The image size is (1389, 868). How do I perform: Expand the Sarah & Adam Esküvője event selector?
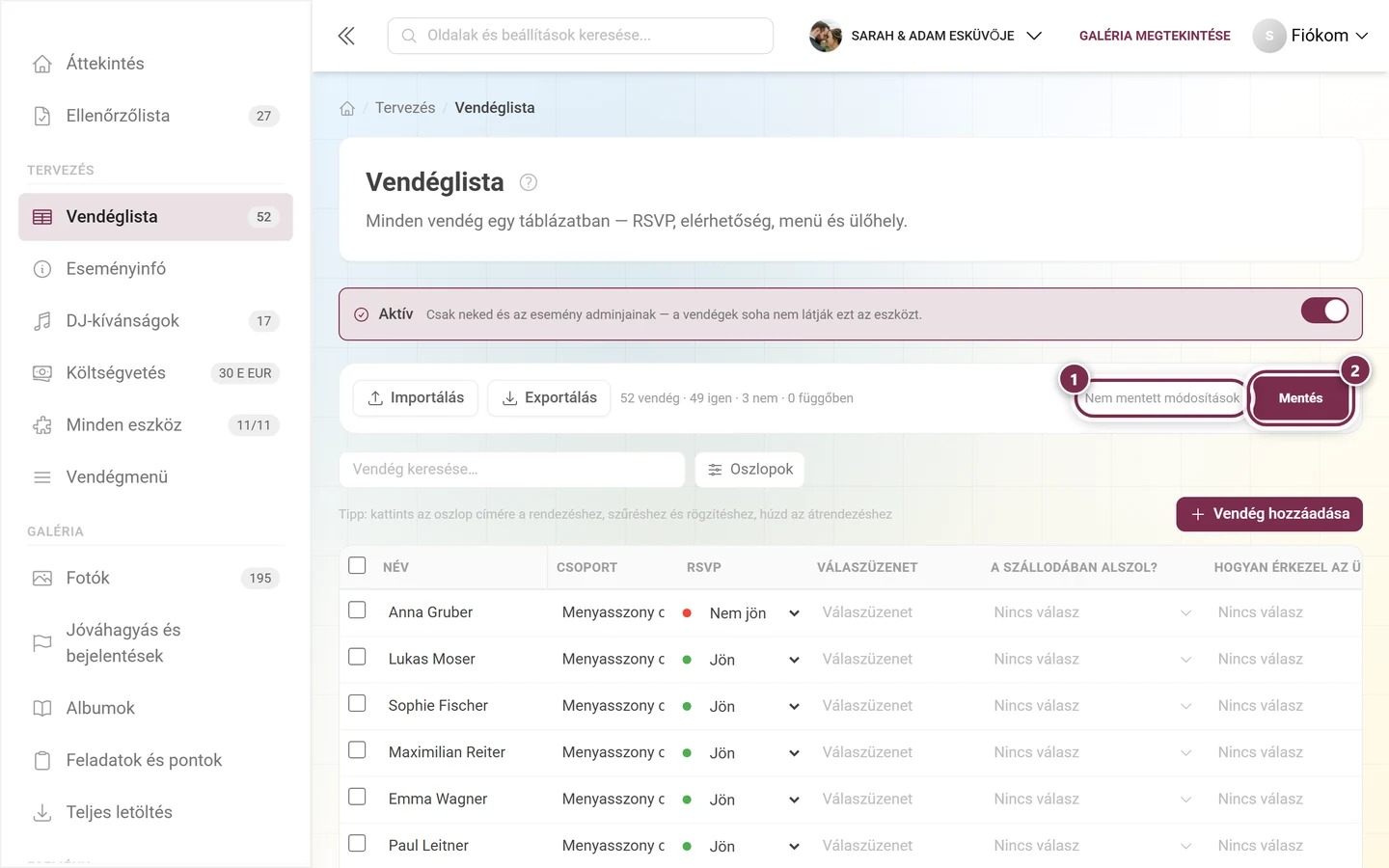click(926, 36)
